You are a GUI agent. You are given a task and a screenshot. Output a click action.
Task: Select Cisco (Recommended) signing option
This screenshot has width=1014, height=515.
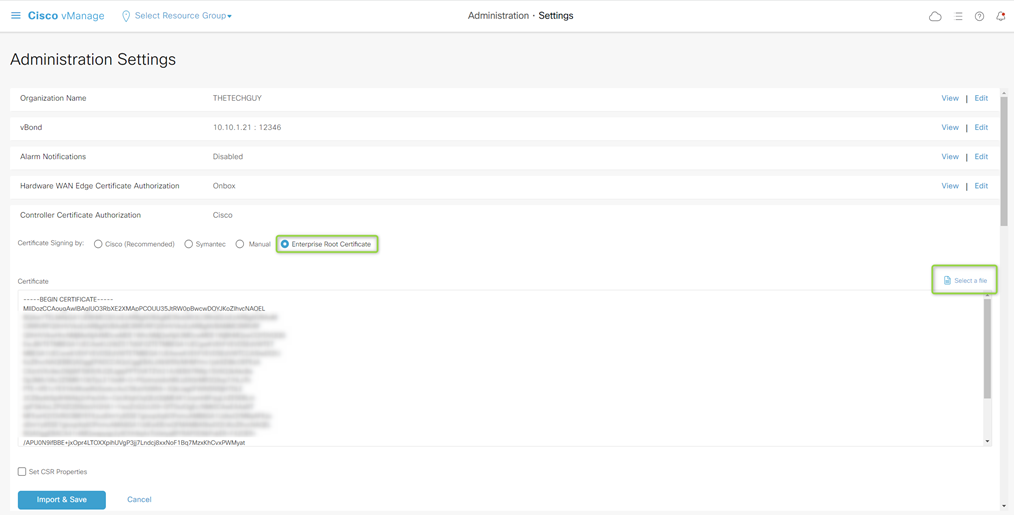[98, 244]
